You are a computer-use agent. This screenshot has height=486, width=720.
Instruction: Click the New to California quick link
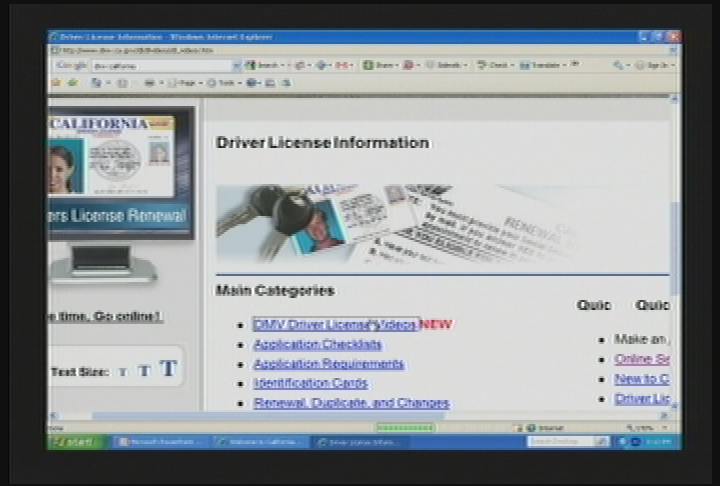tap(641, 379)
